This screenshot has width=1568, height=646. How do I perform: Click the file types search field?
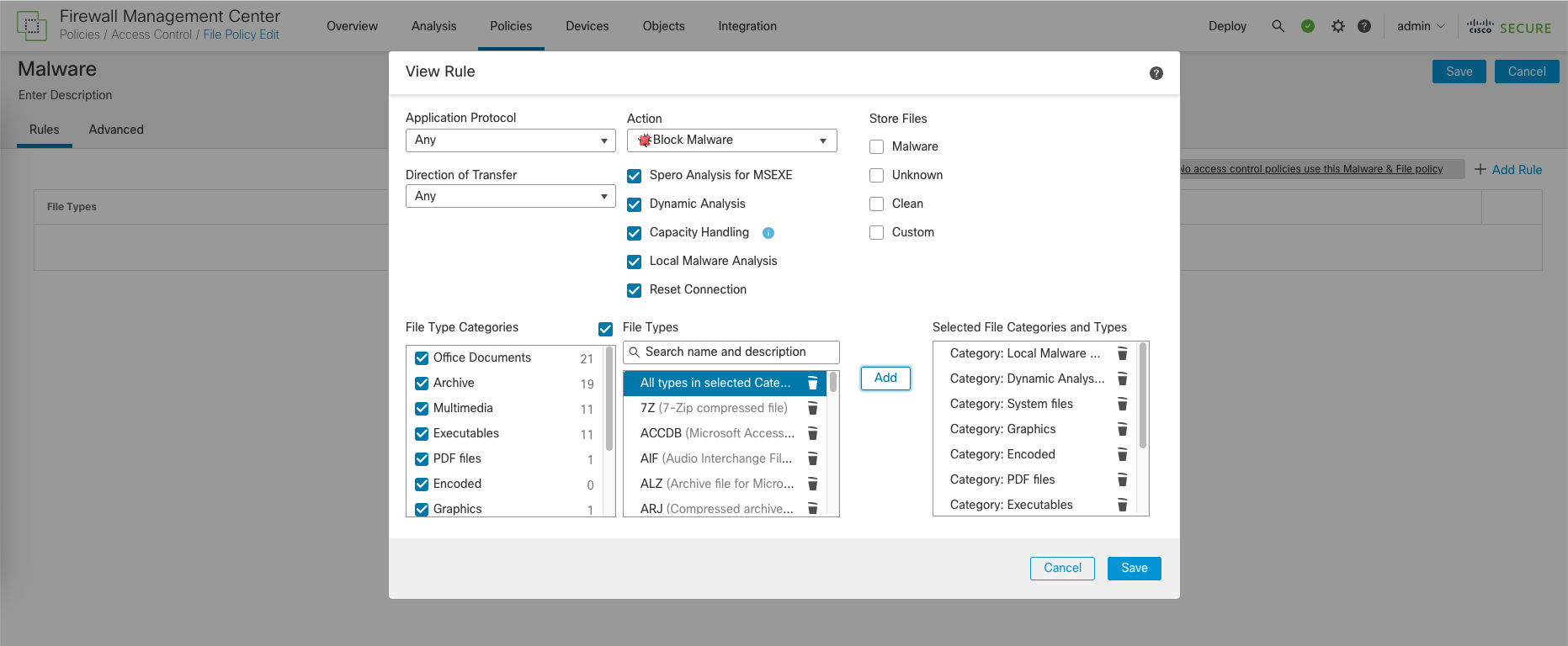pyautogui.click(x=731, y=352)
